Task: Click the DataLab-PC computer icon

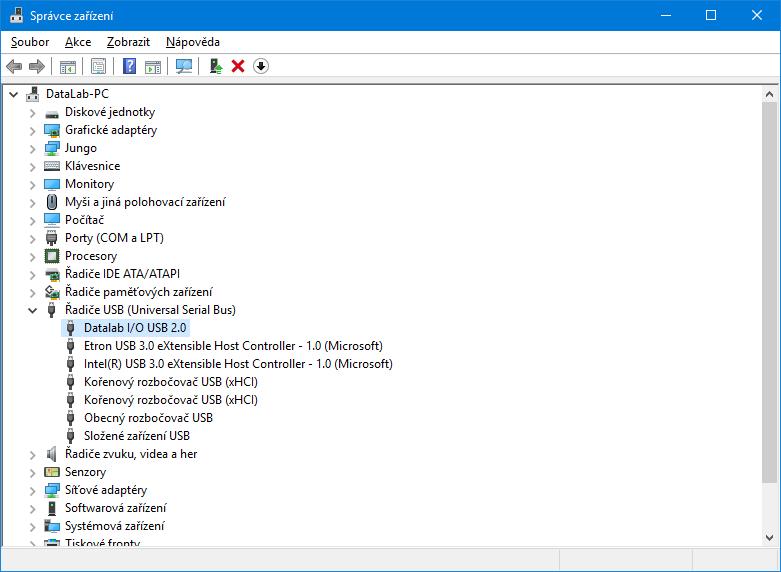Action: tap(32, 94)
